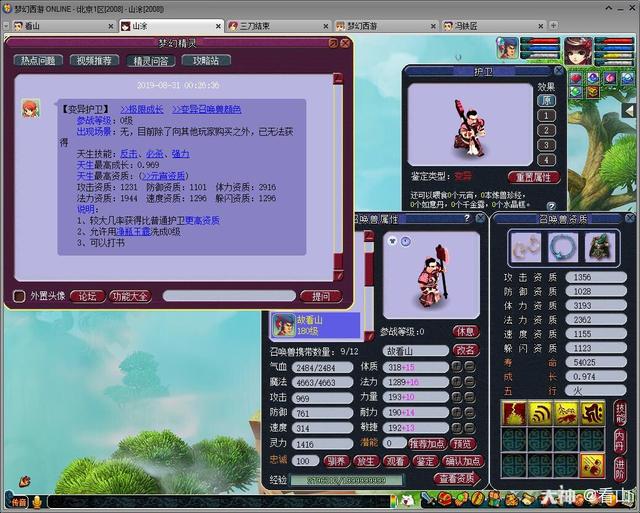Pop out the 梦幻精灵 window icon
The height and width of the screenshot is (513, 640).
[333, 43]
